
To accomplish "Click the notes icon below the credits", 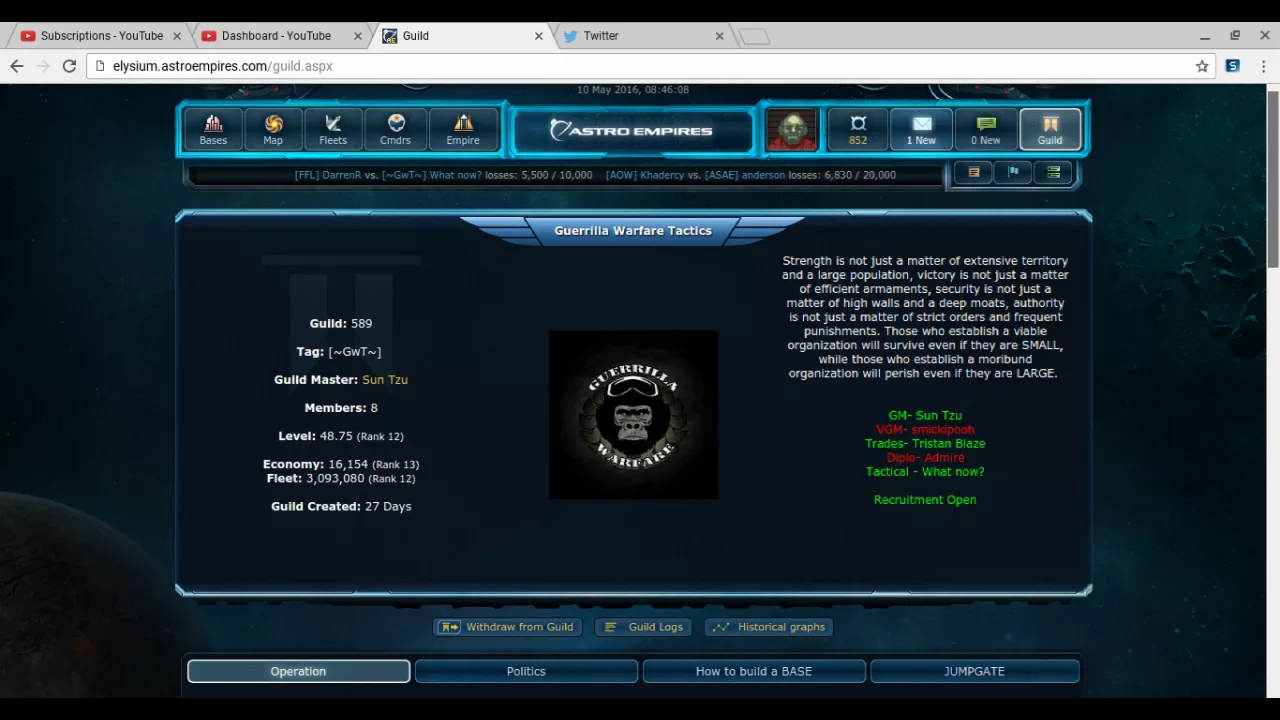I will pyautogui.click(x=973, y=173).
